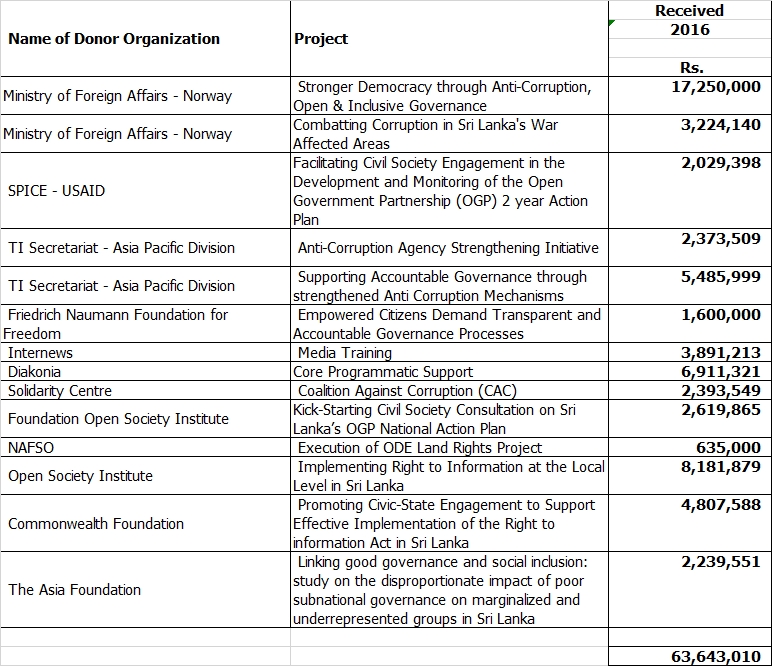Select the '2016' year cell

(689, 30)
